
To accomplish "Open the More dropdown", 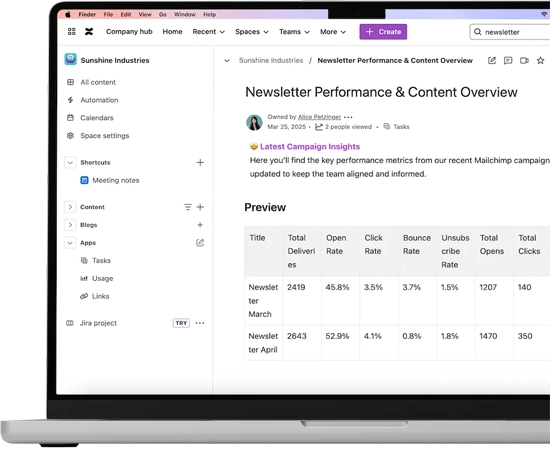I will (x=333, y=32).
